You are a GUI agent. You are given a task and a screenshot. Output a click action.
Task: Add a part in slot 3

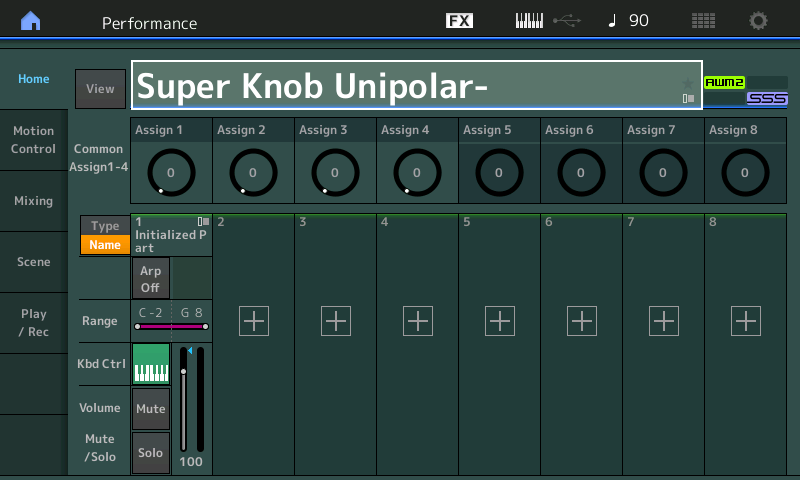coord(336,321)
